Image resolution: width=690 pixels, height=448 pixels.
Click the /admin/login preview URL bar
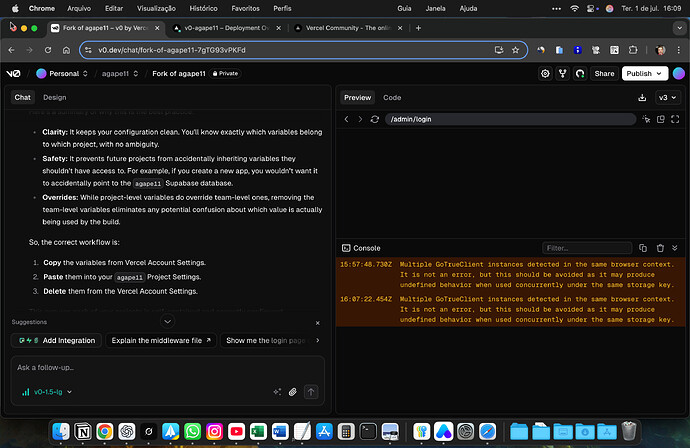pyautogui.click(x=510, y=119)
